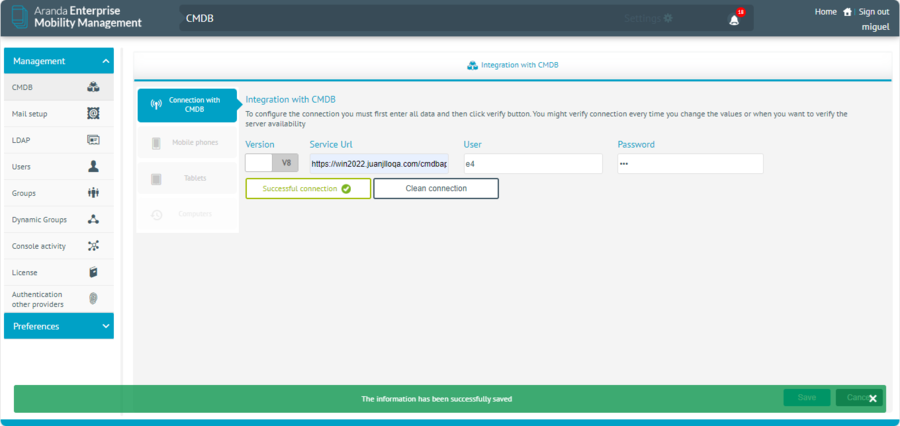Select Mail setup menu item
The height and width of the screenshot is (426, 900).
pos(59,114)
